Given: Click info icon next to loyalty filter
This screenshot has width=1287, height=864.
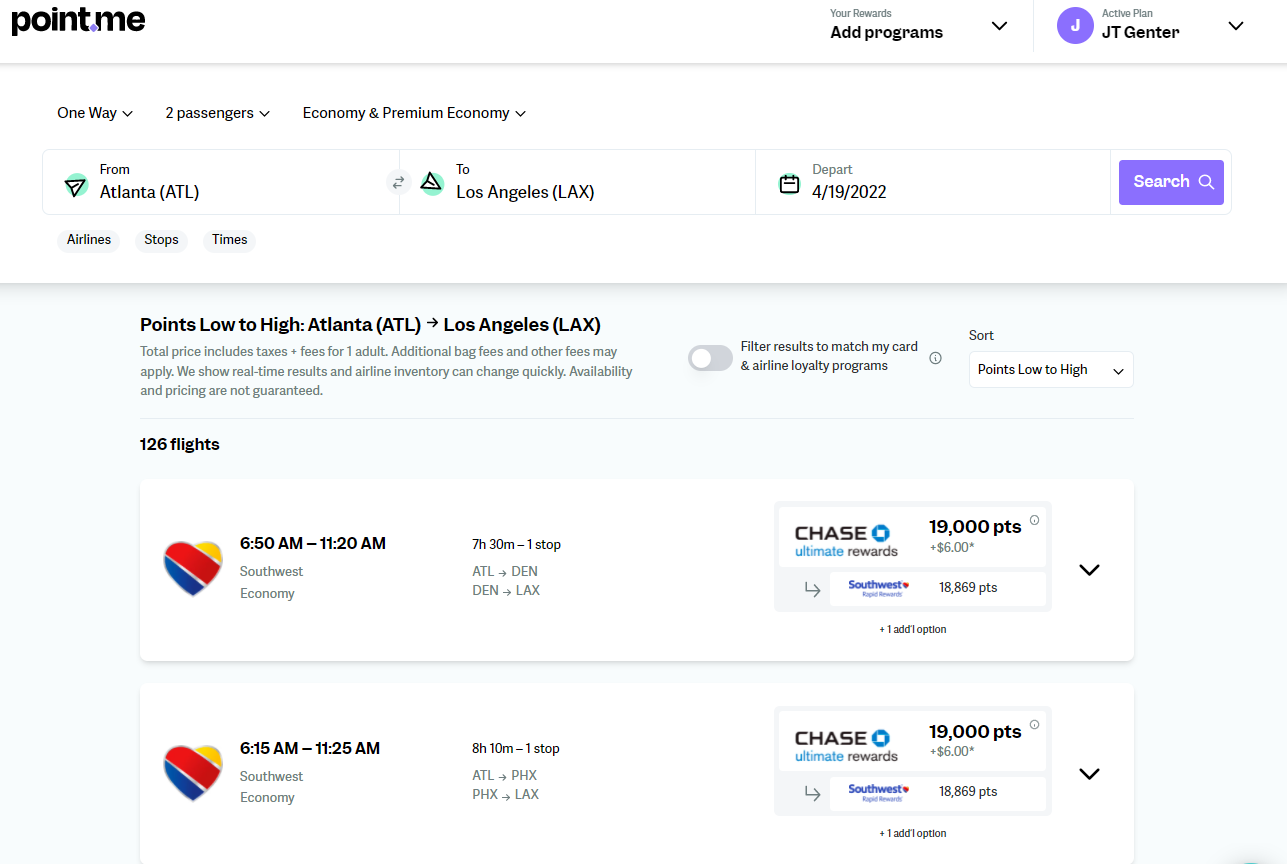Looking at the screenshot, I should 935,358.
